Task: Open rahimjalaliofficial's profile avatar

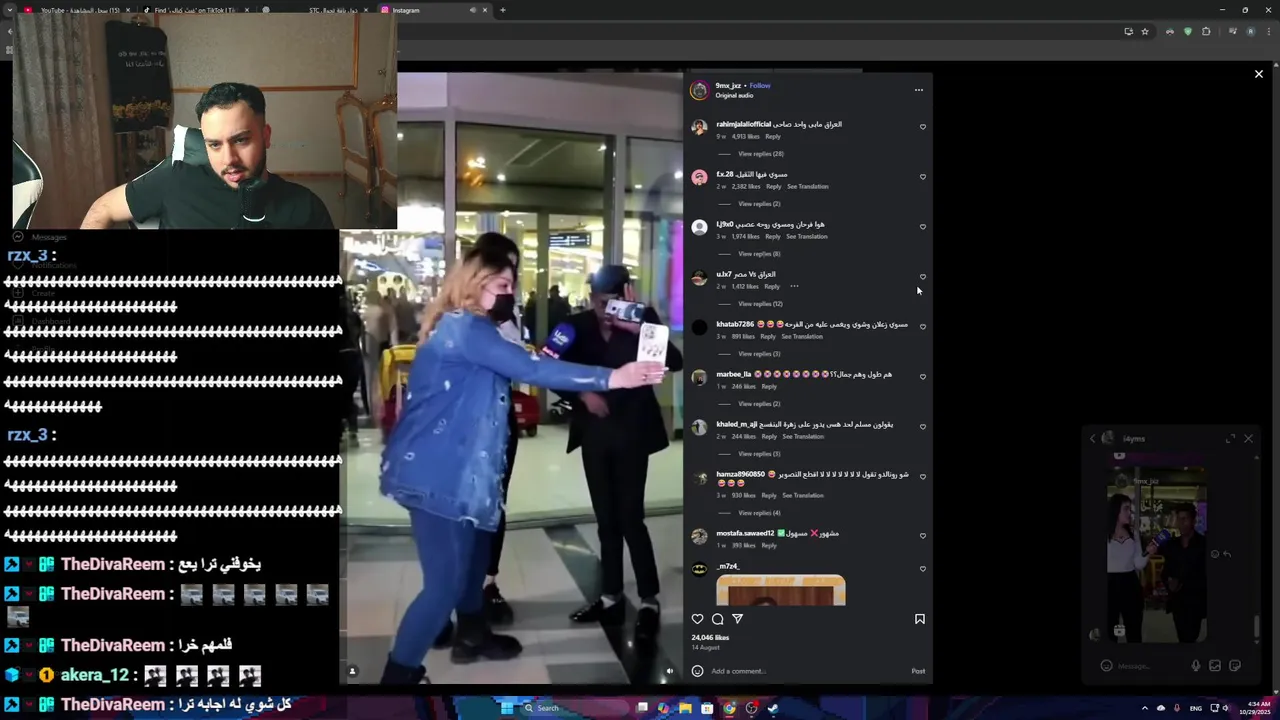Action: tap(699, 128)
